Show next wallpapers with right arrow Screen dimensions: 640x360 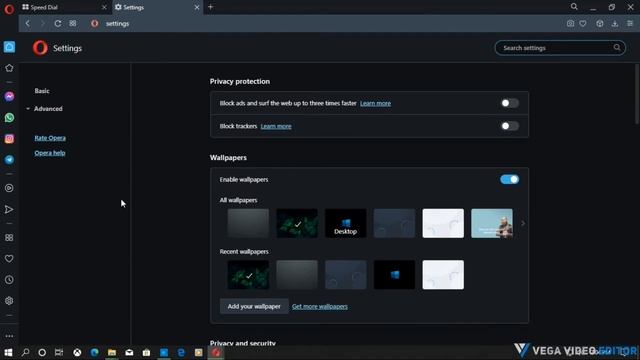point(523,223)
